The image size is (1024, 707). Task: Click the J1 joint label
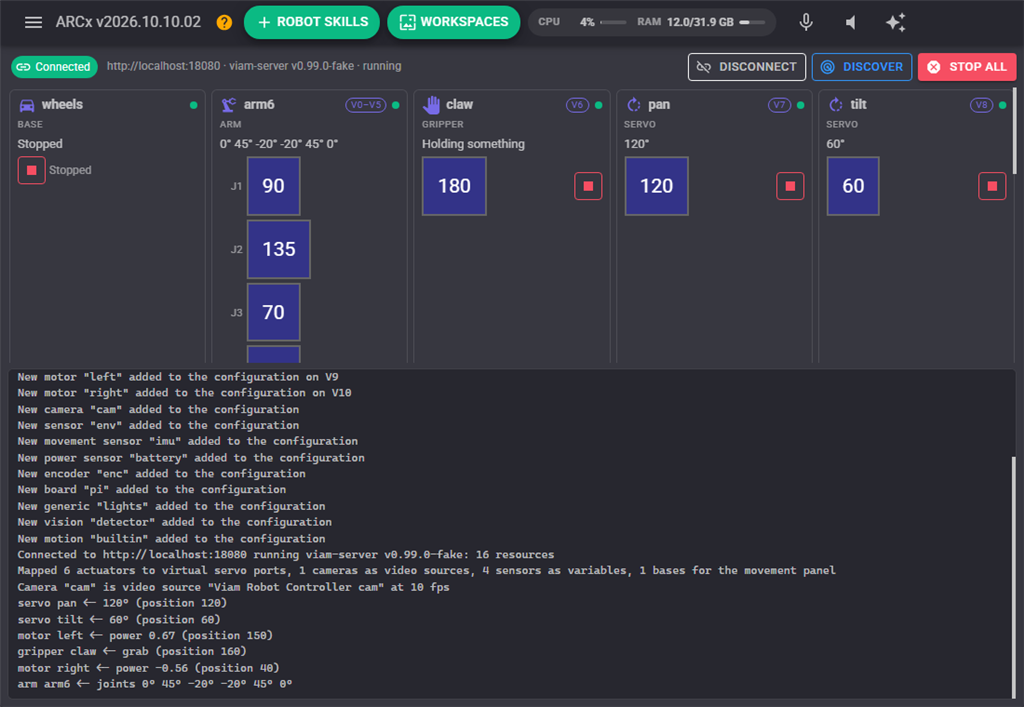[236, 187]
